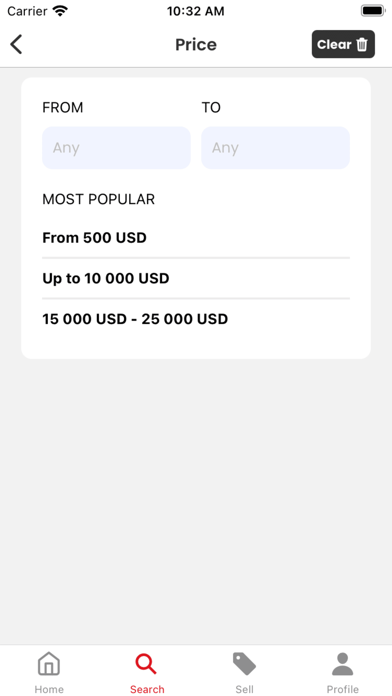
Task: Click the Clear button
Action: (x=343, y=44)
